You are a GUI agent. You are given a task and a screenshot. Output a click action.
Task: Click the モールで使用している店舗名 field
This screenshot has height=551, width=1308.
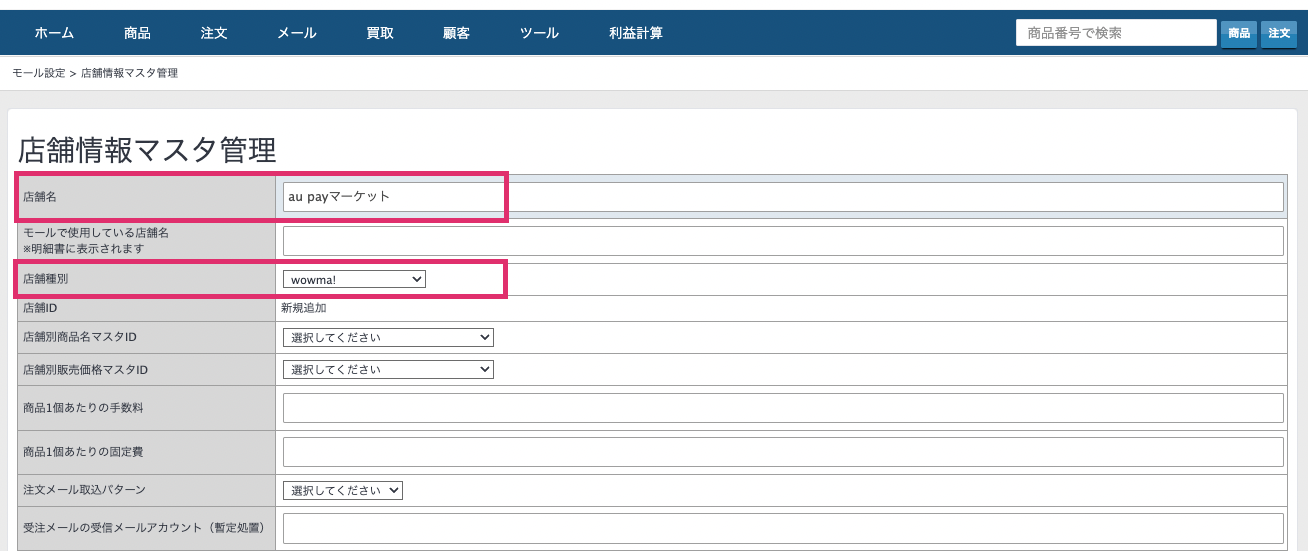(x=783, y=241)
